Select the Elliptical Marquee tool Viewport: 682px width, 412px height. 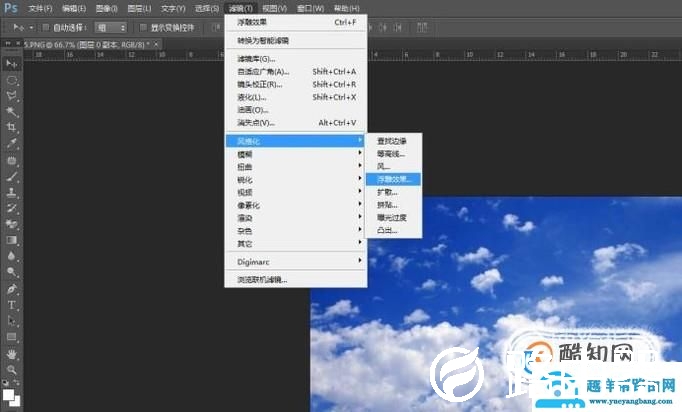coord(12,80)
